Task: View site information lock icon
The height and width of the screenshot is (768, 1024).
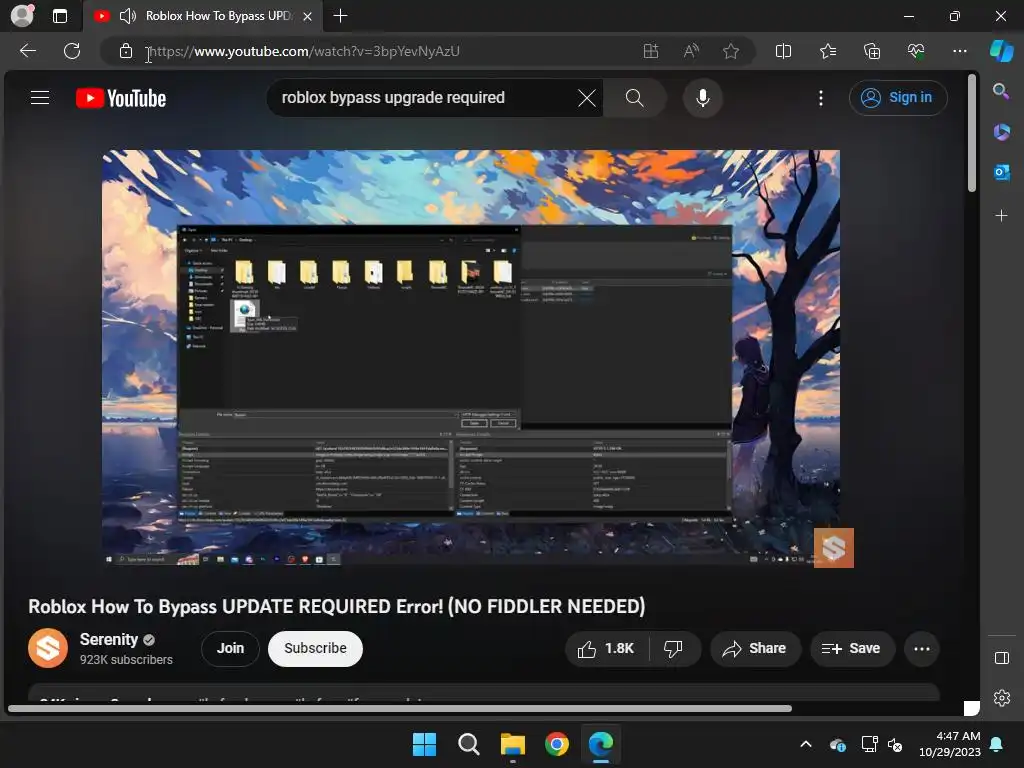Action: pyautogui.click(x=126, y=51)
